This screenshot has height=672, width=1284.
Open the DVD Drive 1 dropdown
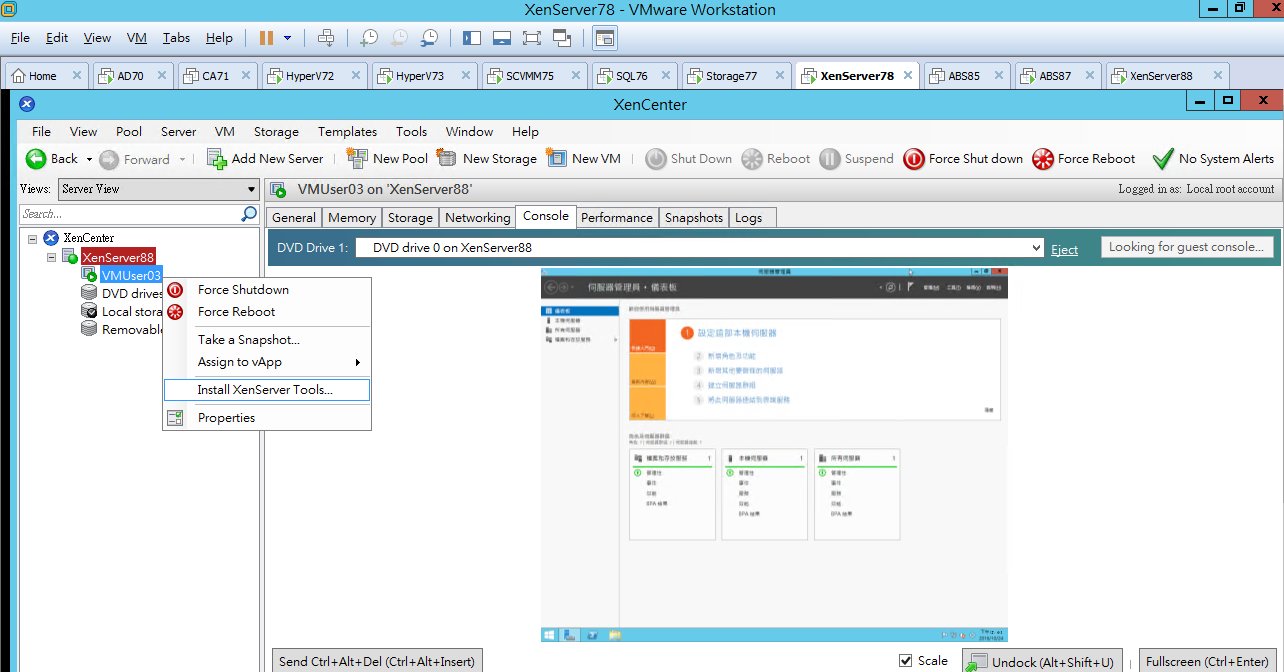click(x=701, y=248)
